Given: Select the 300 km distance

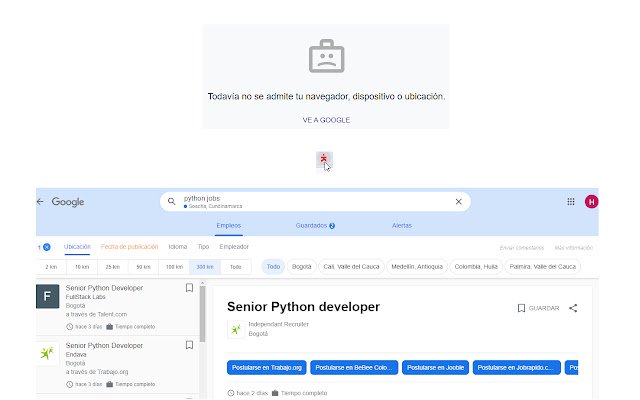Looking at the screenshot, I should coord(205,267).
